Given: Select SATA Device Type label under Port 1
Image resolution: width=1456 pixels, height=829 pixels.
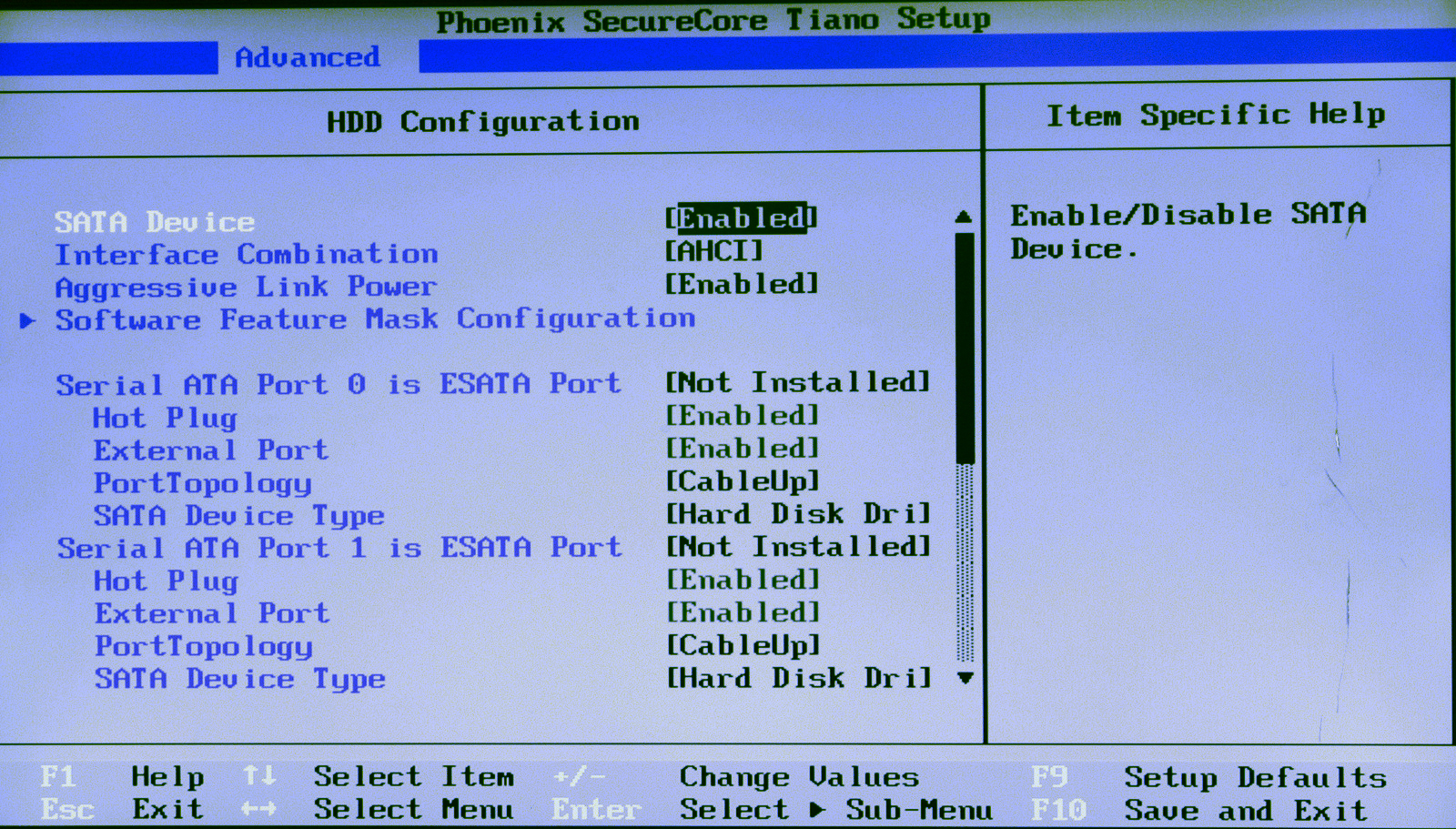Looking at the screenshot, I should click(240, 679).
